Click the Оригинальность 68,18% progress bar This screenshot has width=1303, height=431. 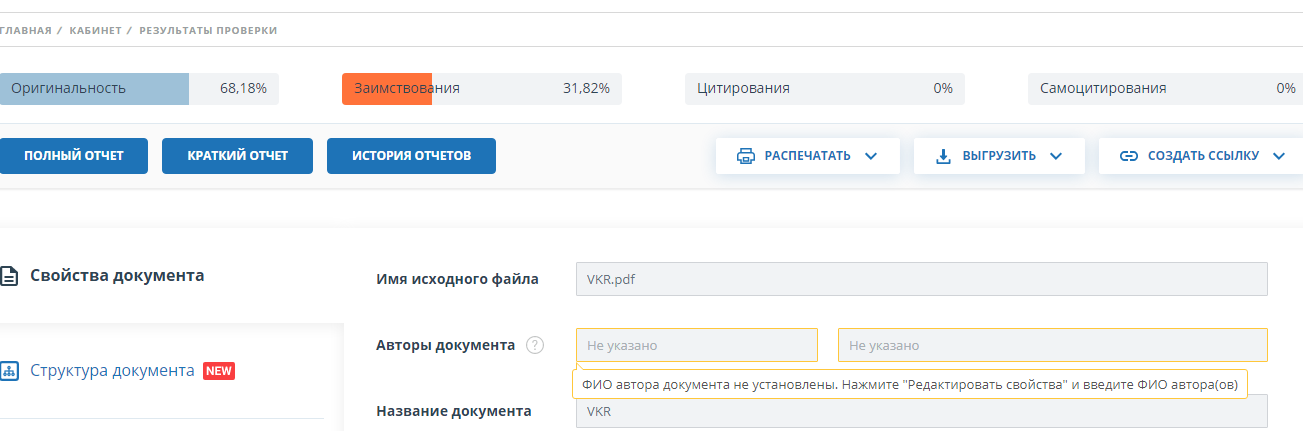[139, 88]
